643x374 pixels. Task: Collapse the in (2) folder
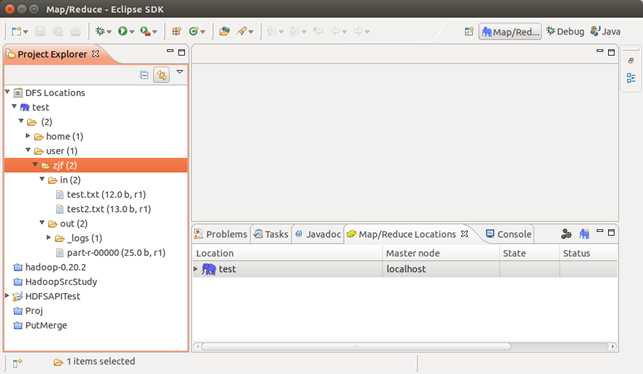click(x=42, y=179)
